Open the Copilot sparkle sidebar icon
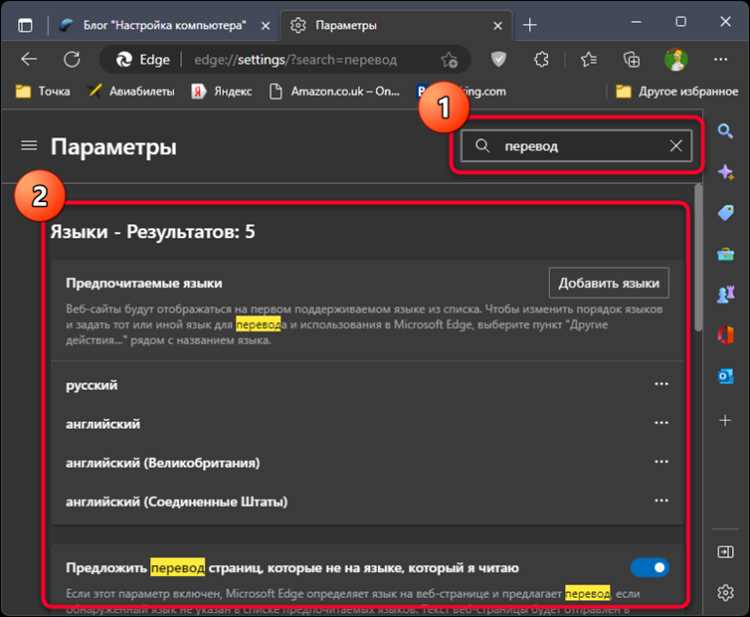Image resolution: width=750 pixels, height=617 pixels. coord(725,172)
